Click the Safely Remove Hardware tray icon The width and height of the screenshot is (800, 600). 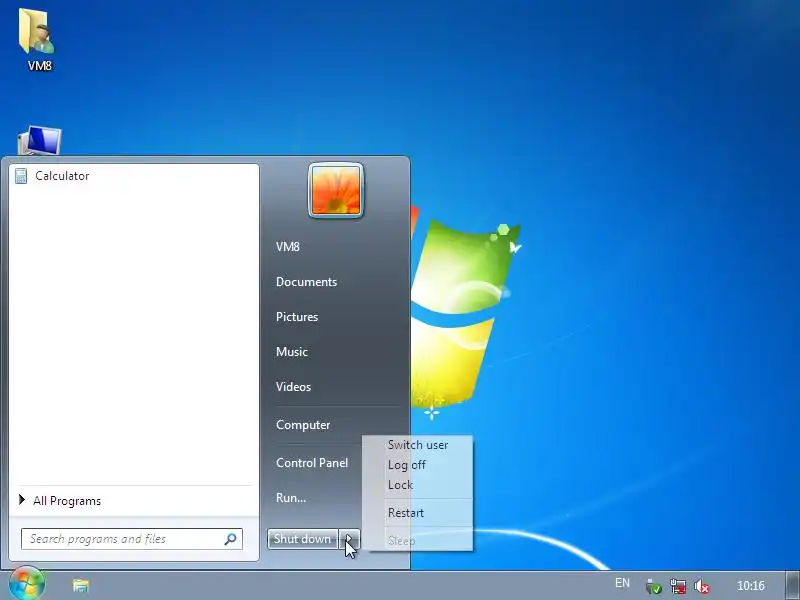[x=653, y=586]
